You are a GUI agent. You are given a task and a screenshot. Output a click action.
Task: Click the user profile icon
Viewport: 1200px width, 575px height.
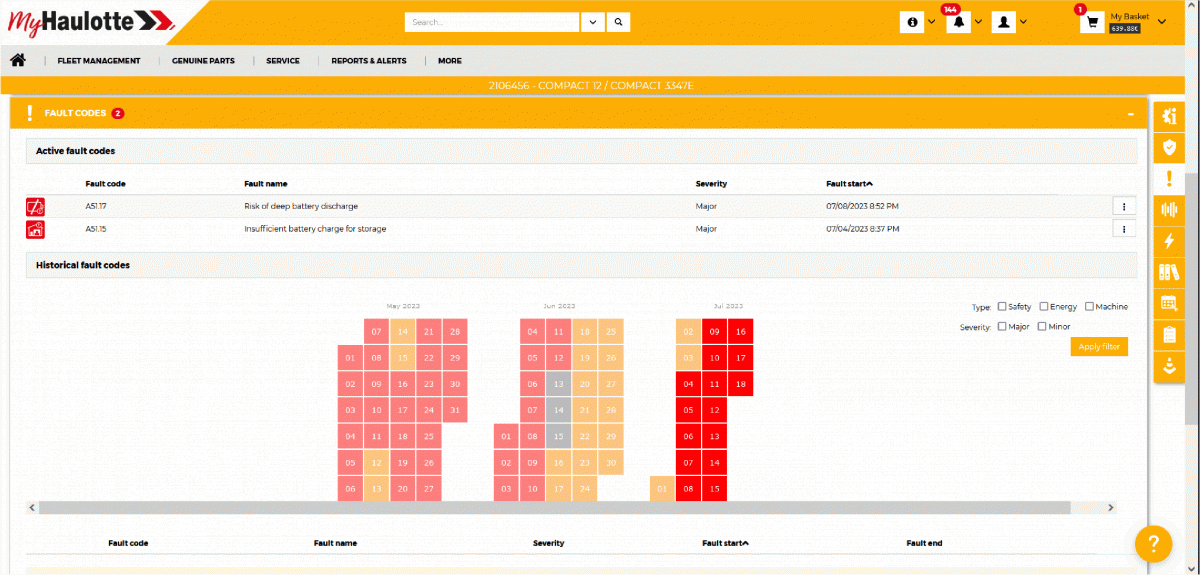pos(1004,22)
